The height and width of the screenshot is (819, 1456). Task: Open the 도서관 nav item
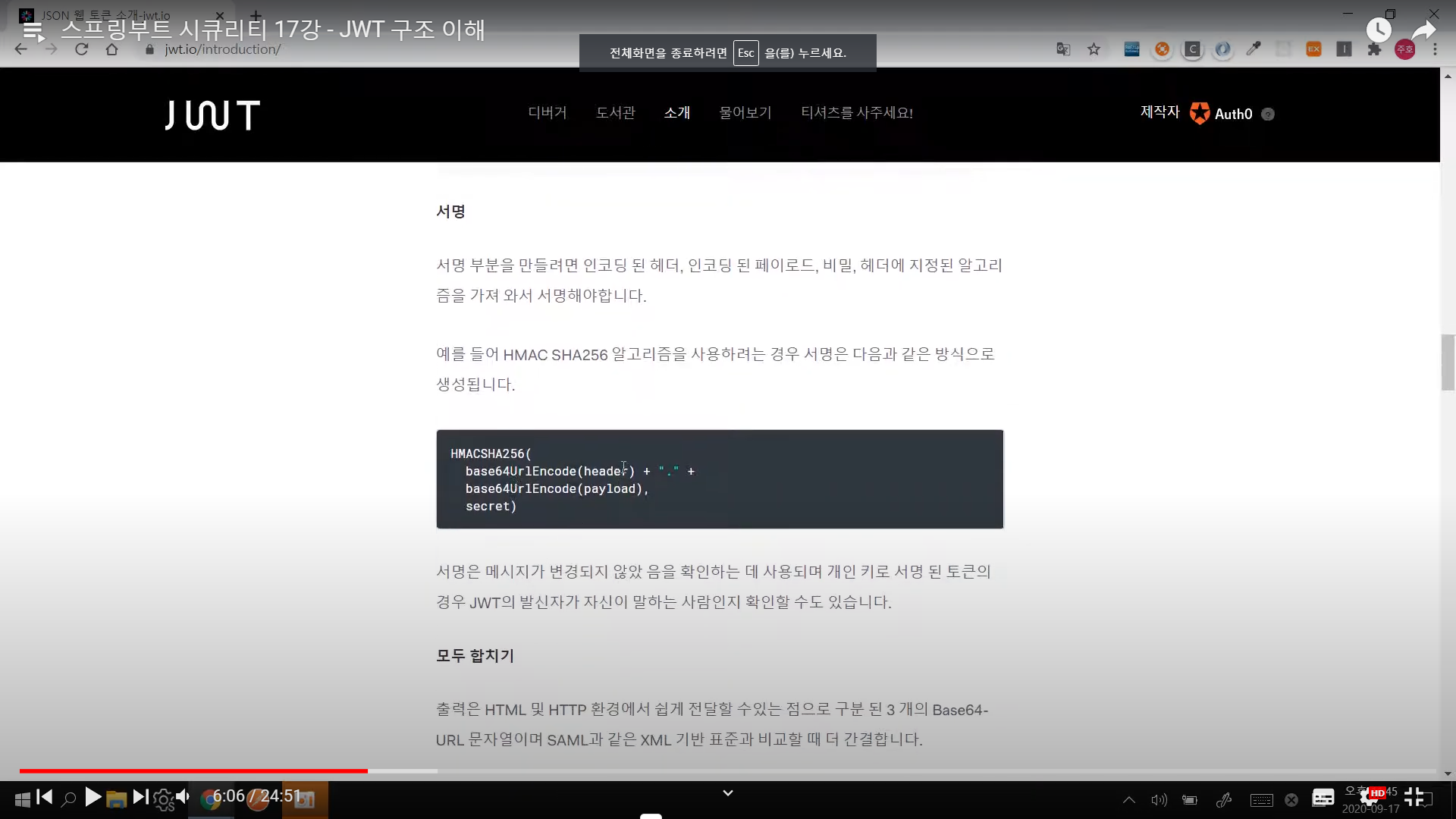point(616,112)
